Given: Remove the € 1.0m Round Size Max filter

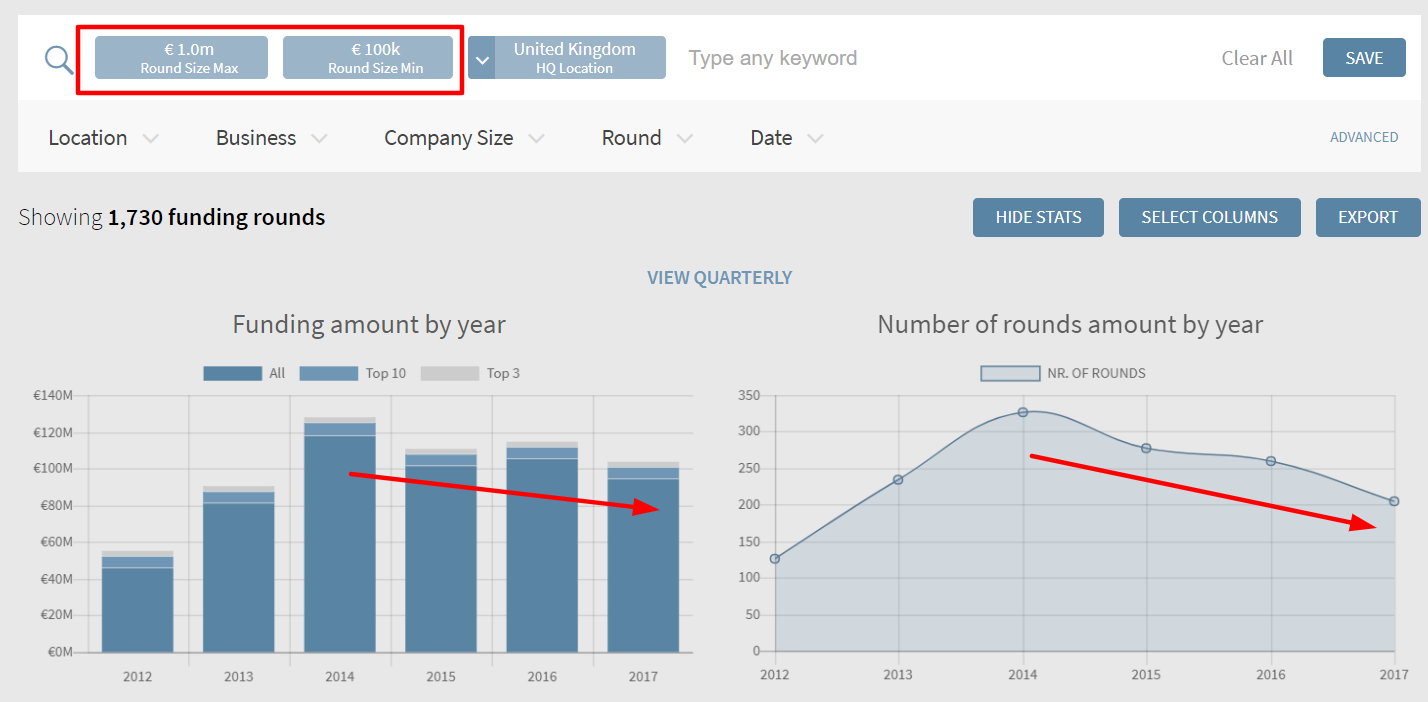Looking at the screenshot, I should 181,58.
